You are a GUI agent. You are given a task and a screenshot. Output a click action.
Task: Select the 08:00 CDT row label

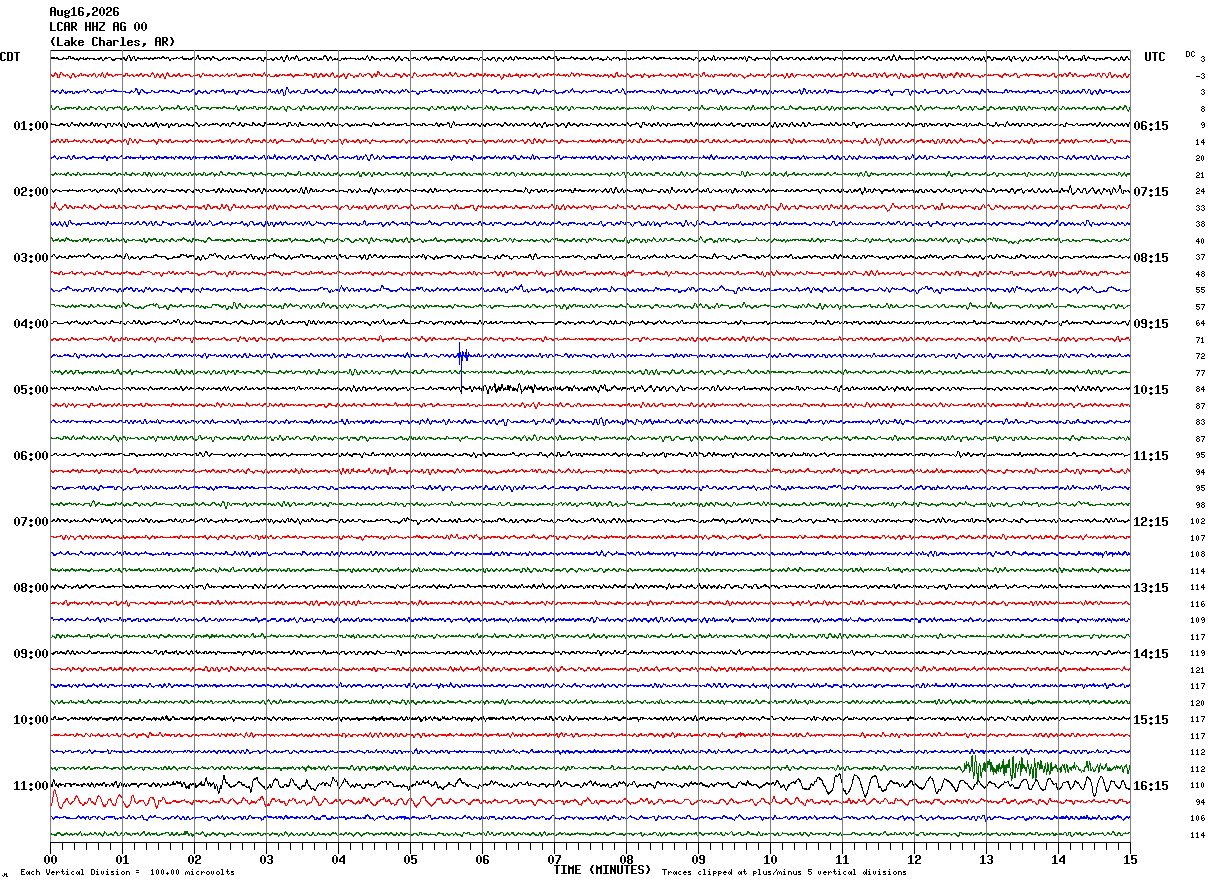(x=31, y=587)
